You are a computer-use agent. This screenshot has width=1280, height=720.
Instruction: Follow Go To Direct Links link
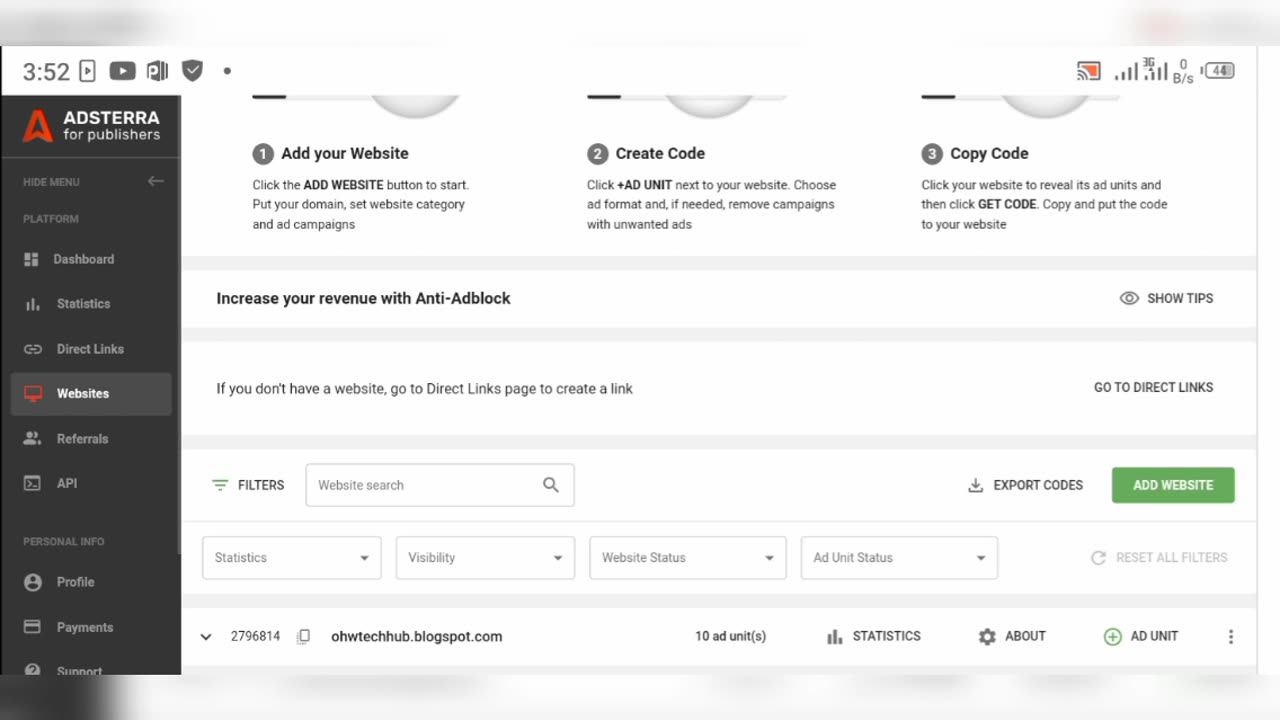point(1153,387)
